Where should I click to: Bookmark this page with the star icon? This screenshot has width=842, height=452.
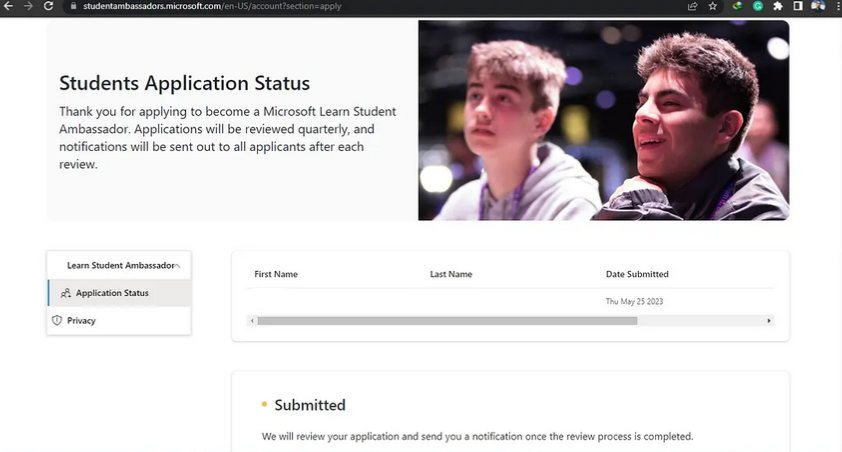713,6
